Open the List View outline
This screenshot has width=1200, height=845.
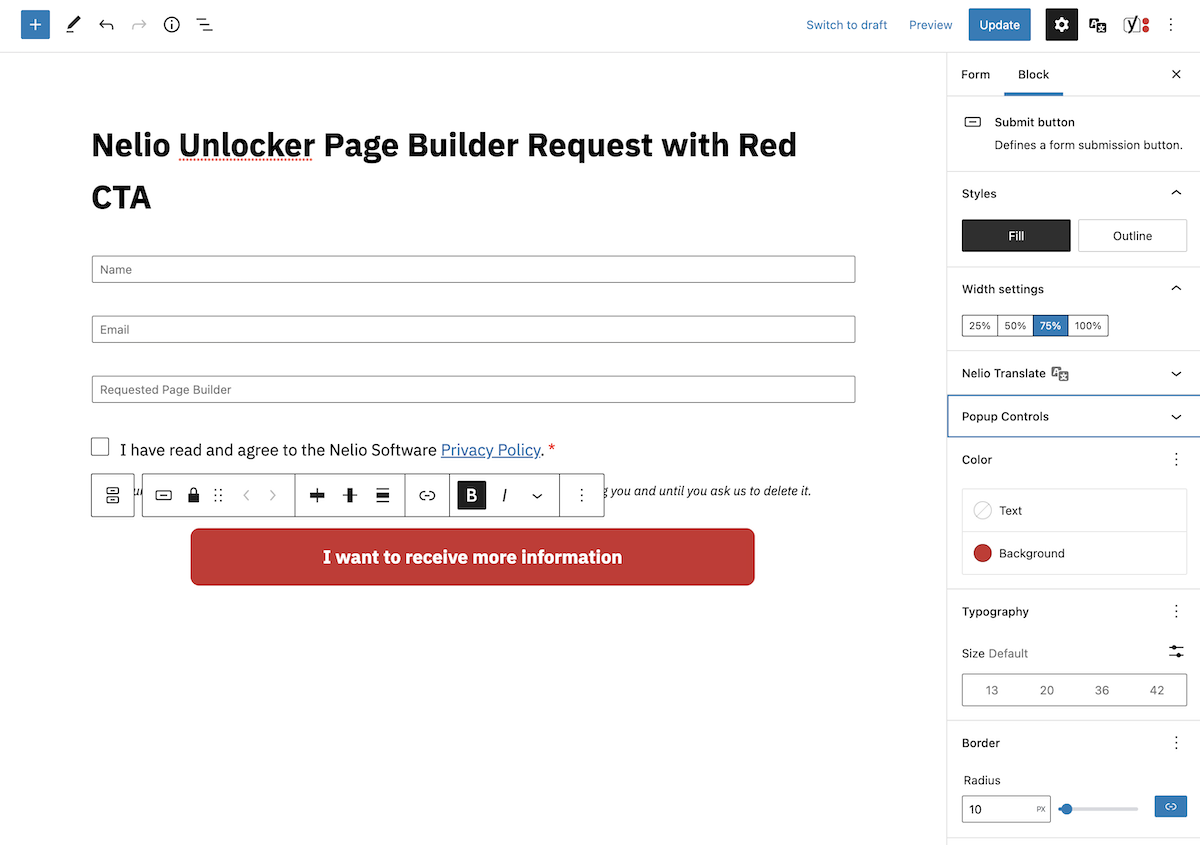[x=204, y=25]
